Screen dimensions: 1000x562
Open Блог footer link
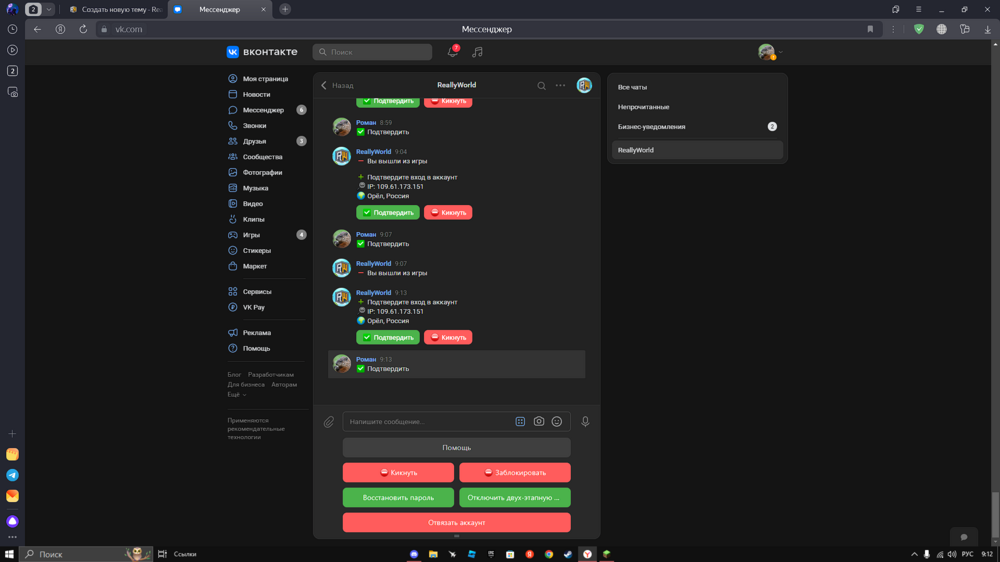click(x=234, y=375)
